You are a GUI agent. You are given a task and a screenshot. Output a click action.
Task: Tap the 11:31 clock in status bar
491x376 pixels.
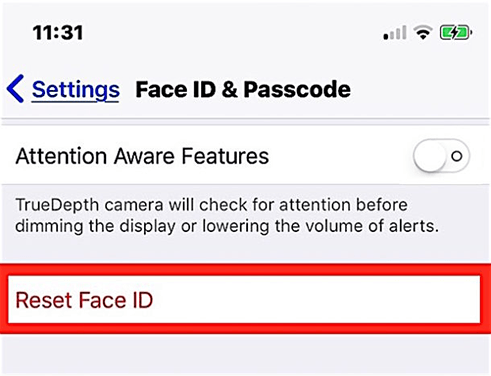point(58,33)
